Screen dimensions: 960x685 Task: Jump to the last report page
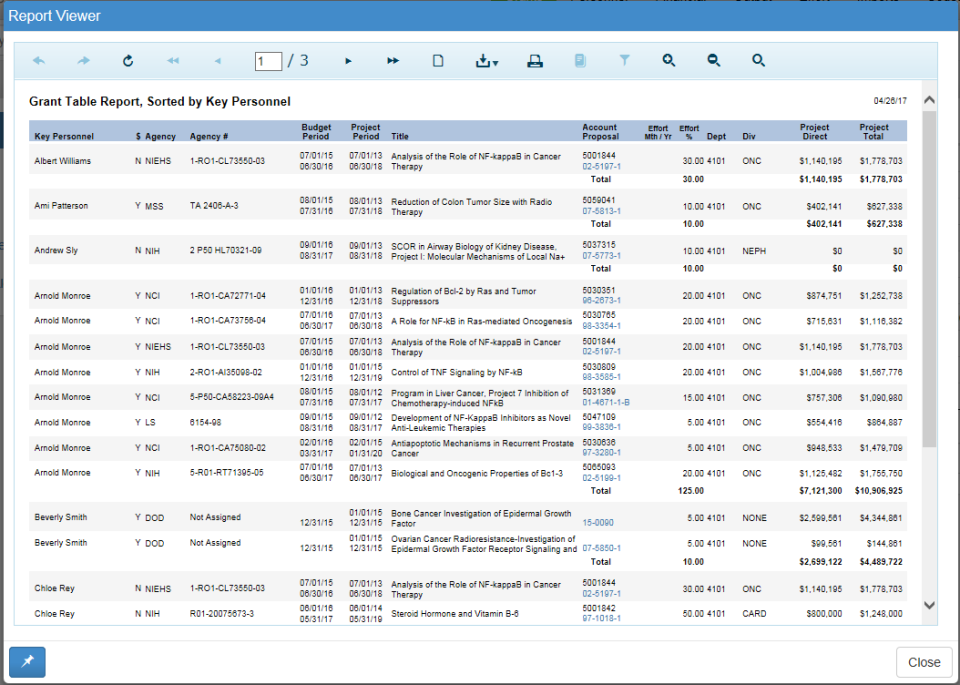pyautogui.click(x=392, y=60)
